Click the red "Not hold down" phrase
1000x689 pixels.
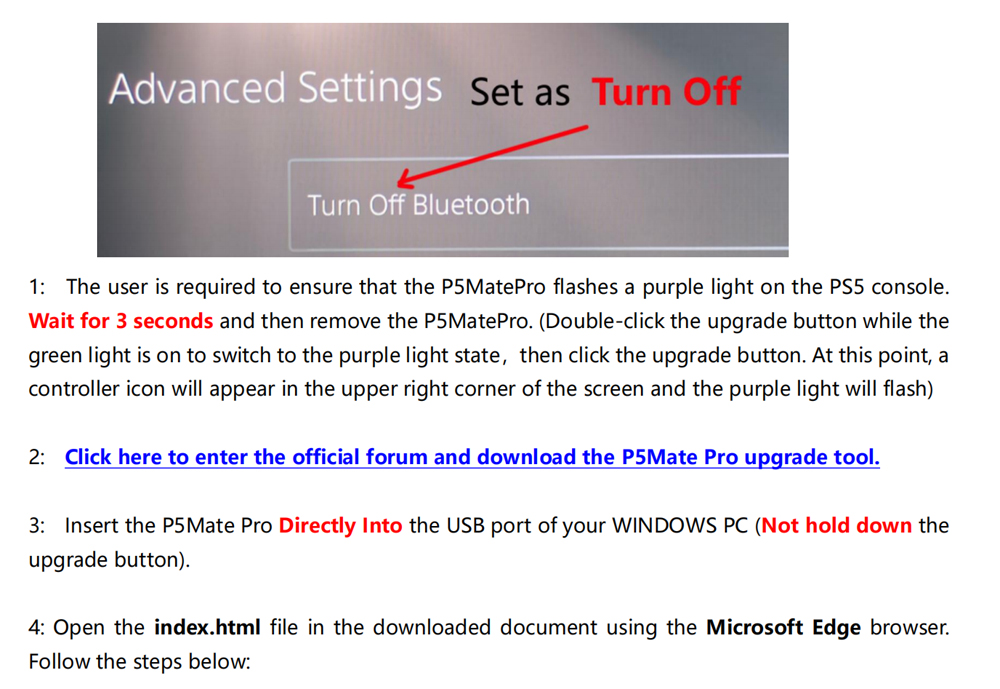(837, 526)
